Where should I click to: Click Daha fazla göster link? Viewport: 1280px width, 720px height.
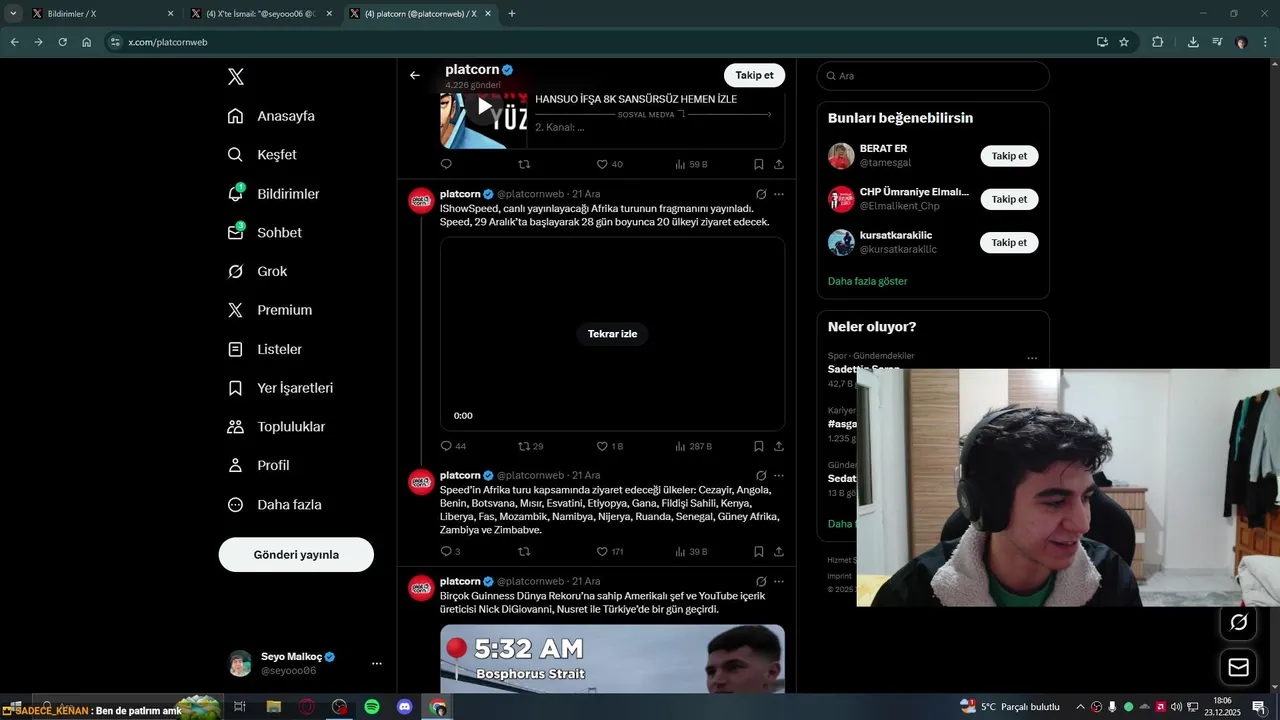click(867, 281)
